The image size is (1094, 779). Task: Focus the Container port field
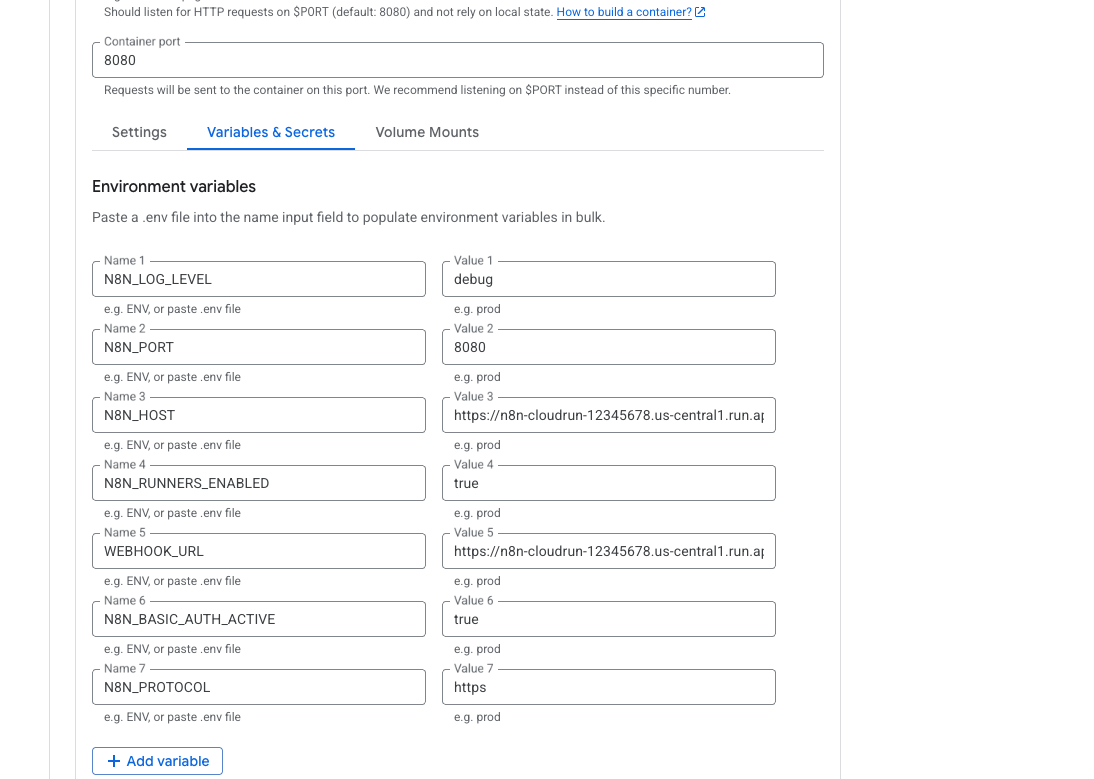(458, 60)
